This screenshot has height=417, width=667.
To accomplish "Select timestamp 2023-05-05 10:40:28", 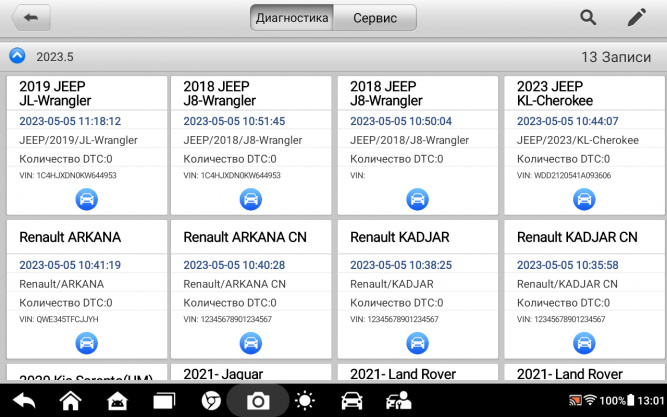I will click(x=234, y=265).
